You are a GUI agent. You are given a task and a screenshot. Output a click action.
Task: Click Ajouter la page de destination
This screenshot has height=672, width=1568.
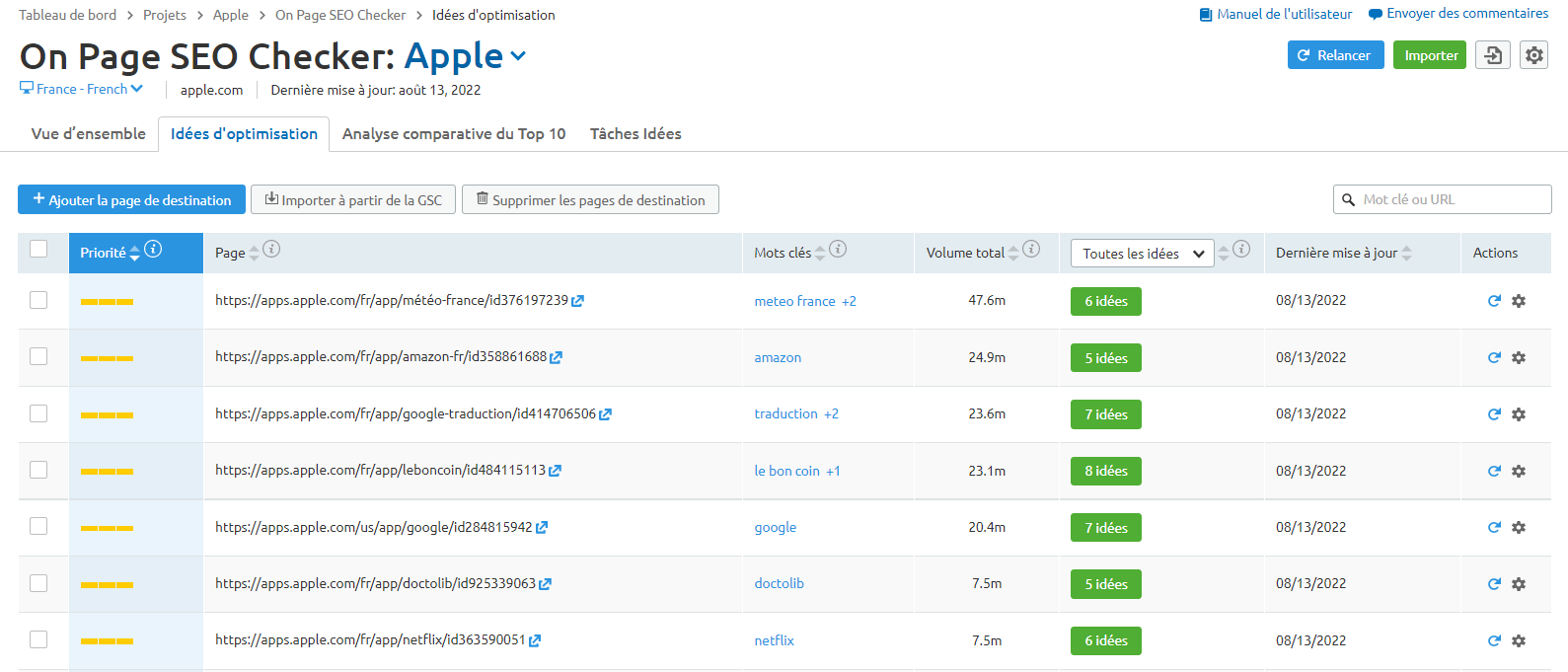tap(131, 199)
